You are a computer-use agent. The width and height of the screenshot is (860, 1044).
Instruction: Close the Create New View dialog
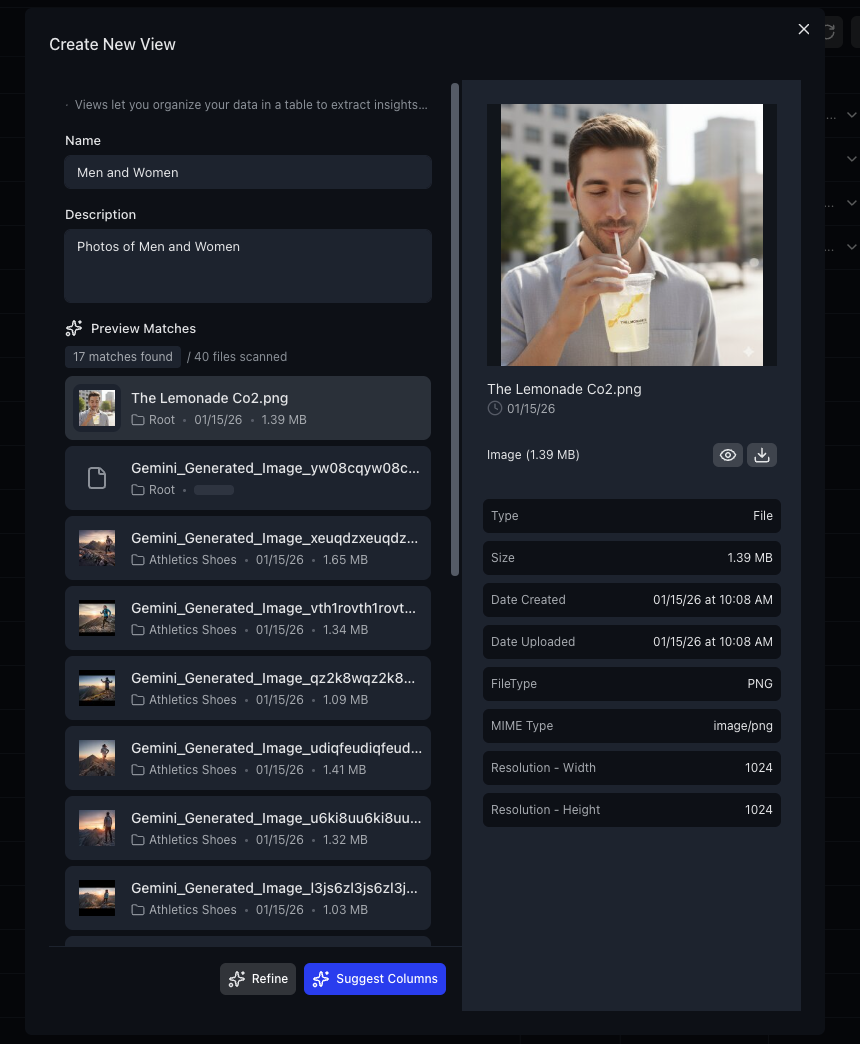coord(803,29)
